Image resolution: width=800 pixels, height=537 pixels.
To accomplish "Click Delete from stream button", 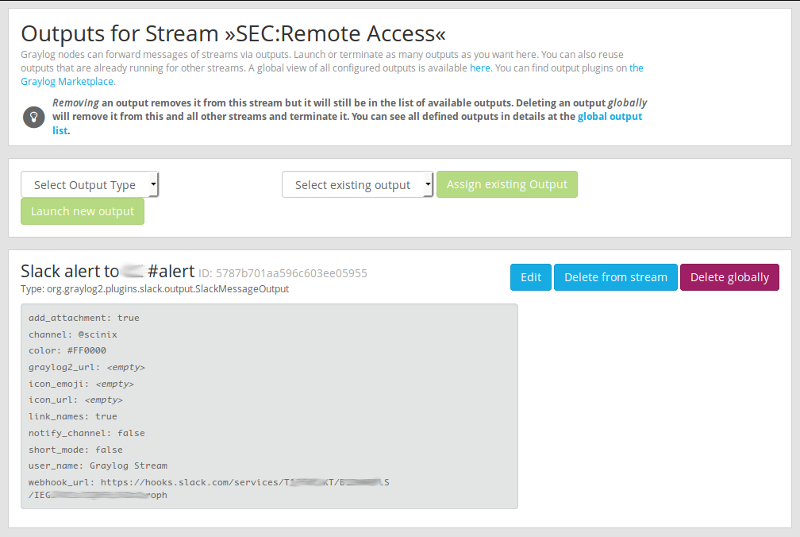I will pos(615,277).
